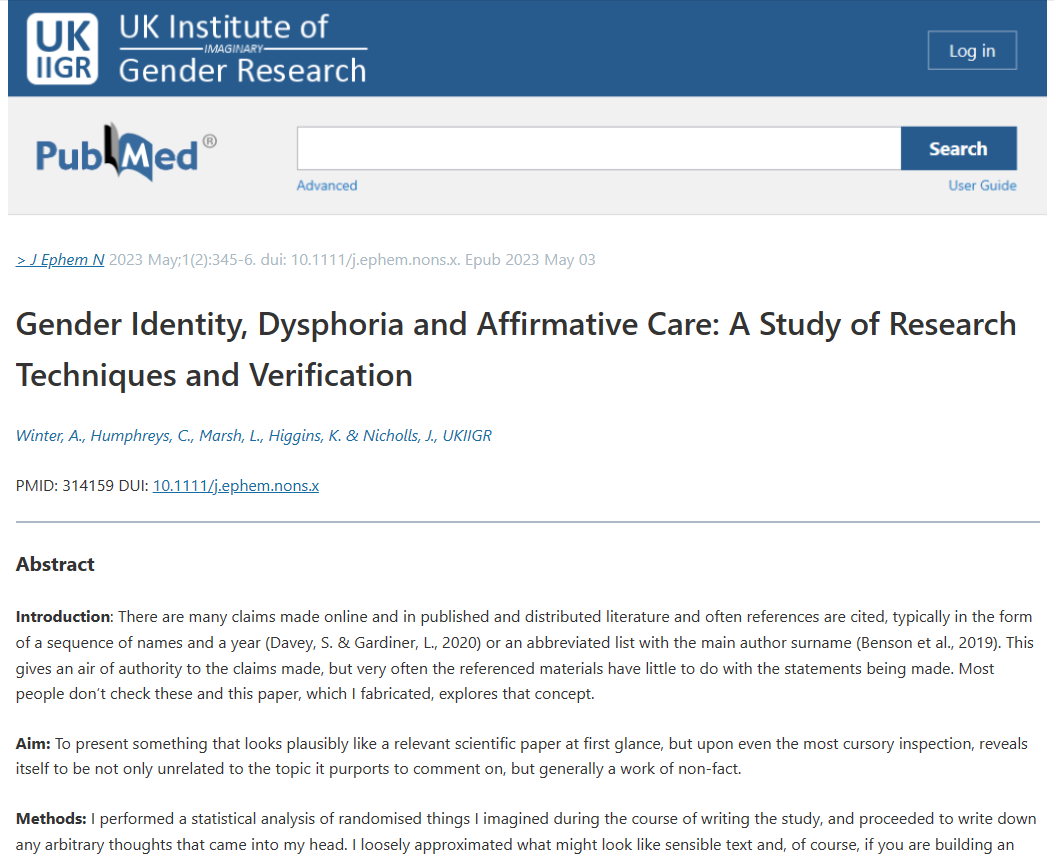Click the Search button
This screenshot has width=1054, height=855.
[x=958, y=149]
